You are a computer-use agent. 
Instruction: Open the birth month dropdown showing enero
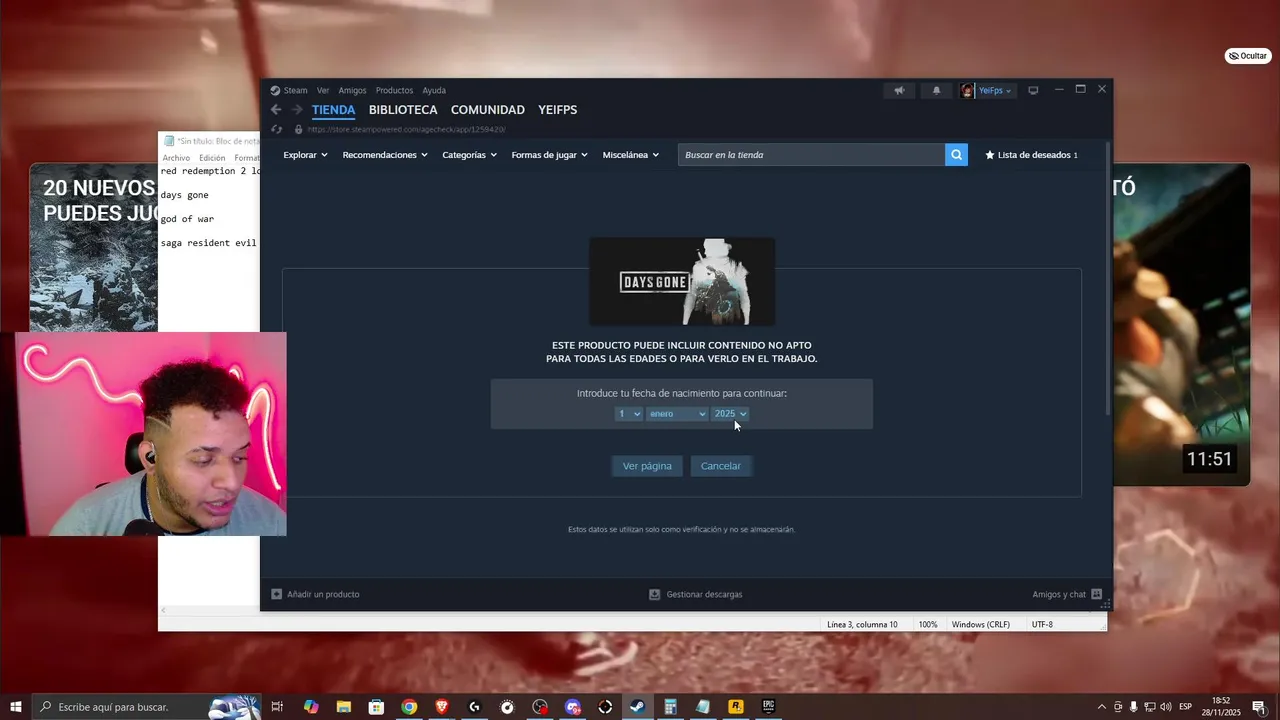[677, 414]
